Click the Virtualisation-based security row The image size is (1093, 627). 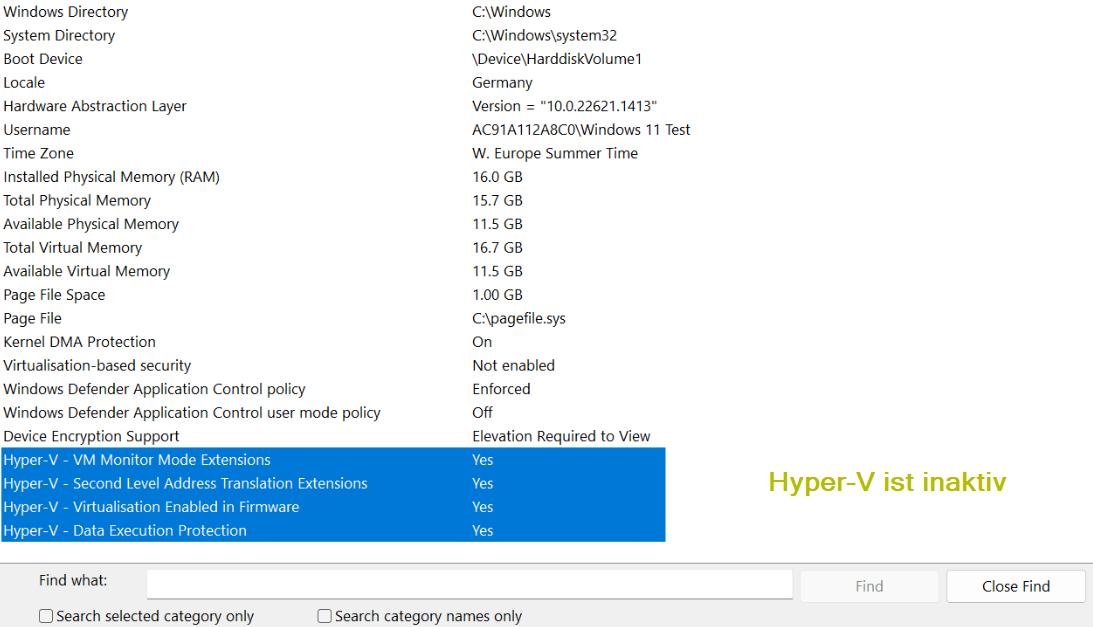pos(97,366)
